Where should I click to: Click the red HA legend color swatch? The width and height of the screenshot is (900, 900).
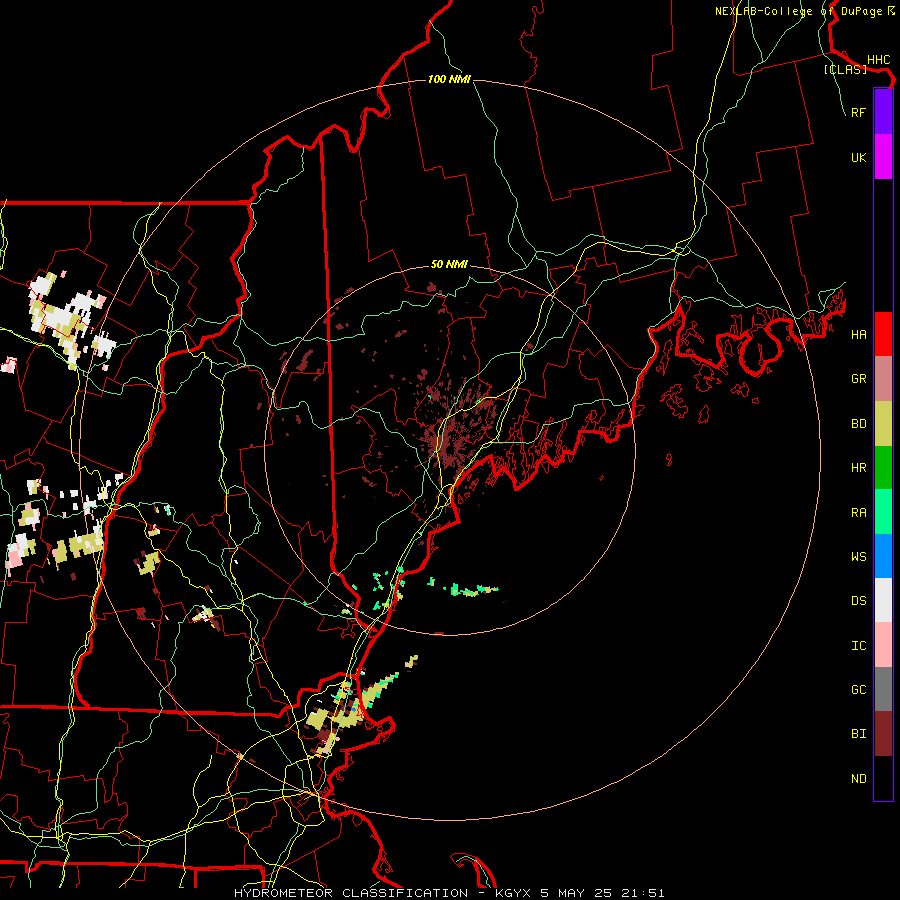883,334
